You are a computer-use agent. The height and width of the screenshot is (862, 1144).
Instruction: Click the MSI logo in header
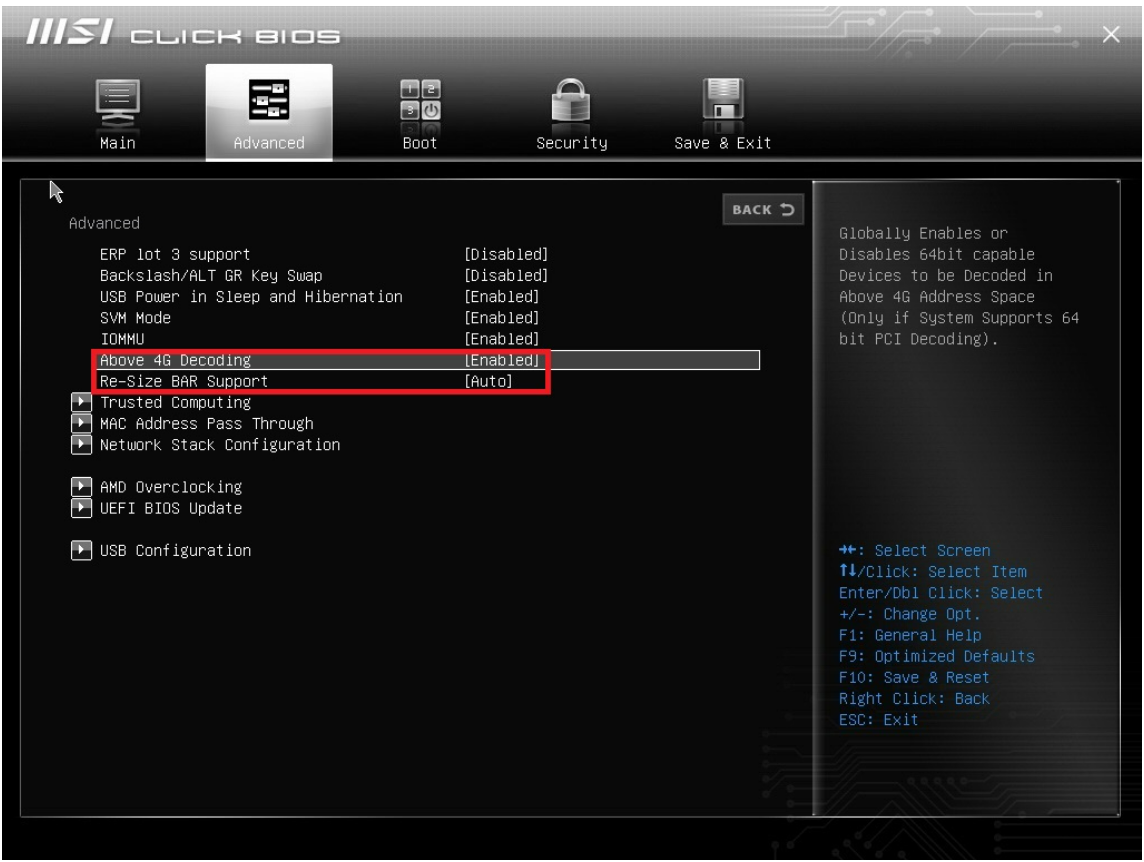[70, 33]
